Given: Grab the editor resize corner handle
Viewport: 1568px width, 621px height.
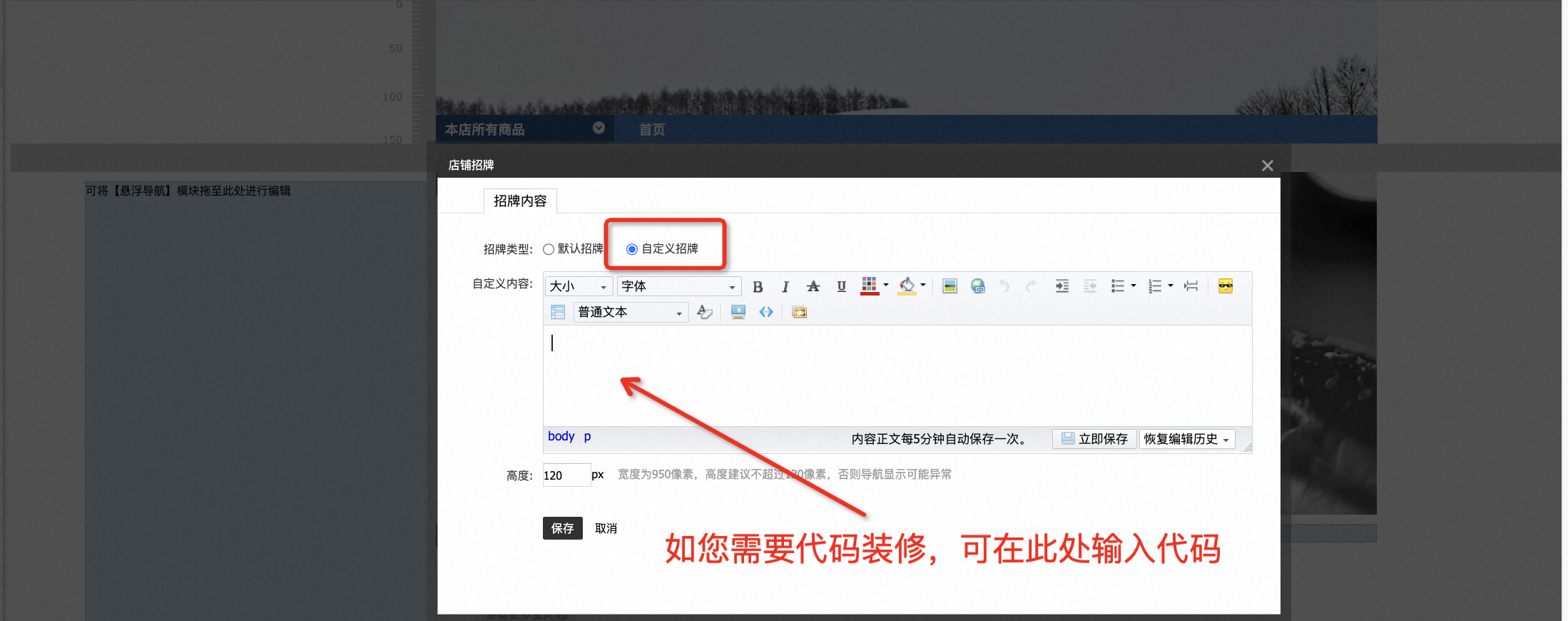Looking at the screenshot, I should pos(1247,448).
